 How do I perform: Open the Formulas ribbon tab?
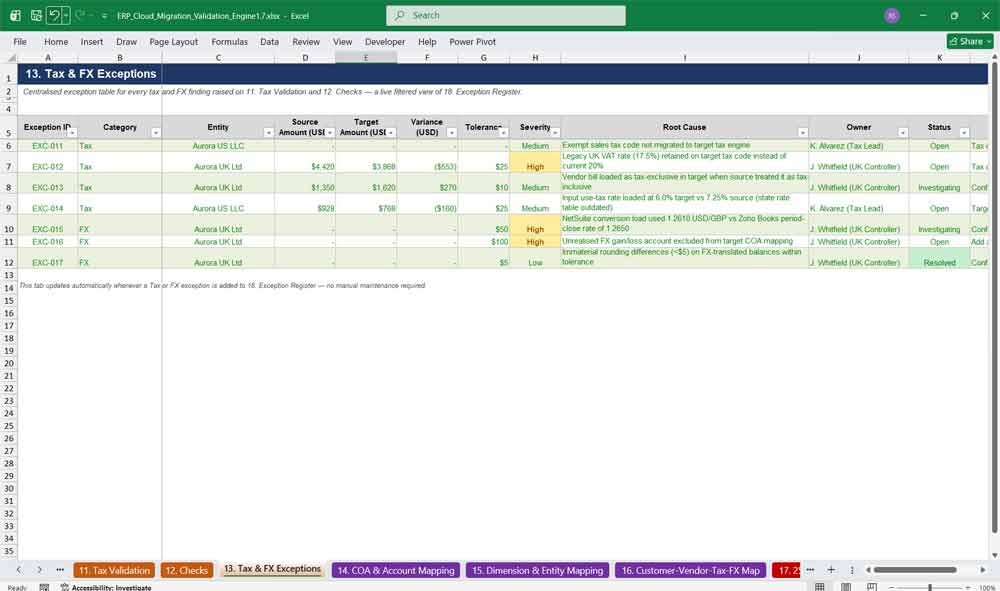coord(230,41)
